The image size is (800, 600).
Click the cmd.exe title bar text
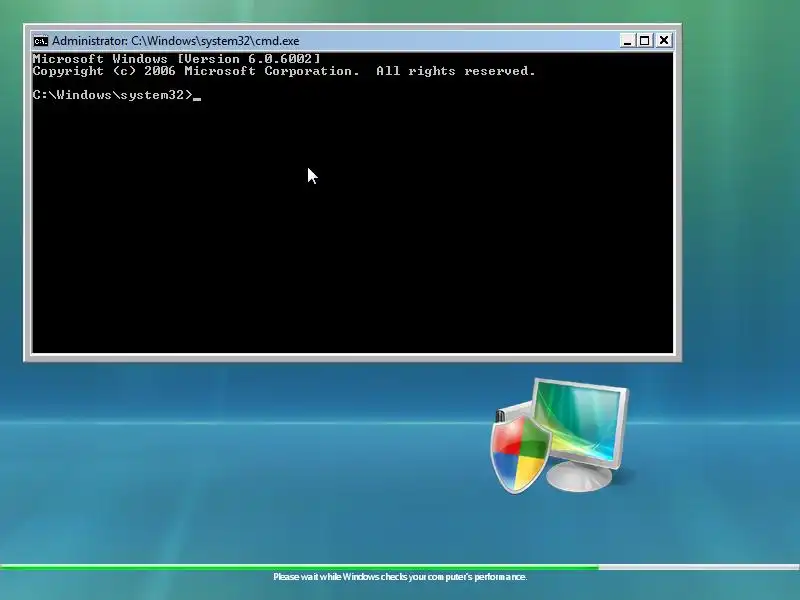(176, 41)
